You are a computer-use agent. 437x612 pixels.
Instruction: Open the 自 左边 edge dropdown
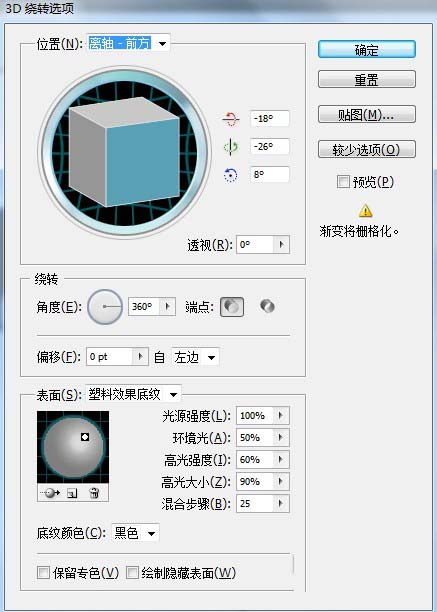click(x=195, y=357)
